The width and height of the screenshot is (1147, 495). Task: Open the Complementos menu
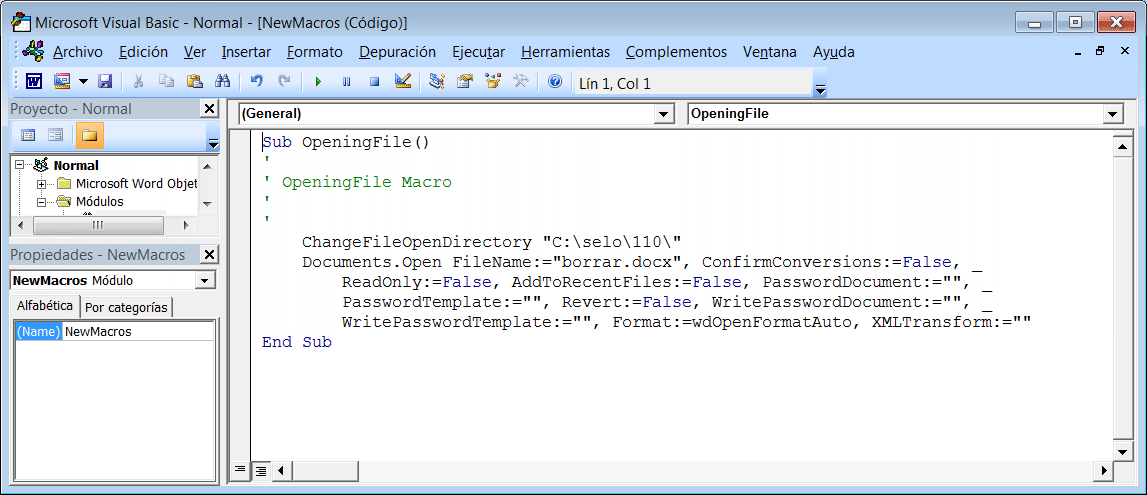click(x=677, y=52)
